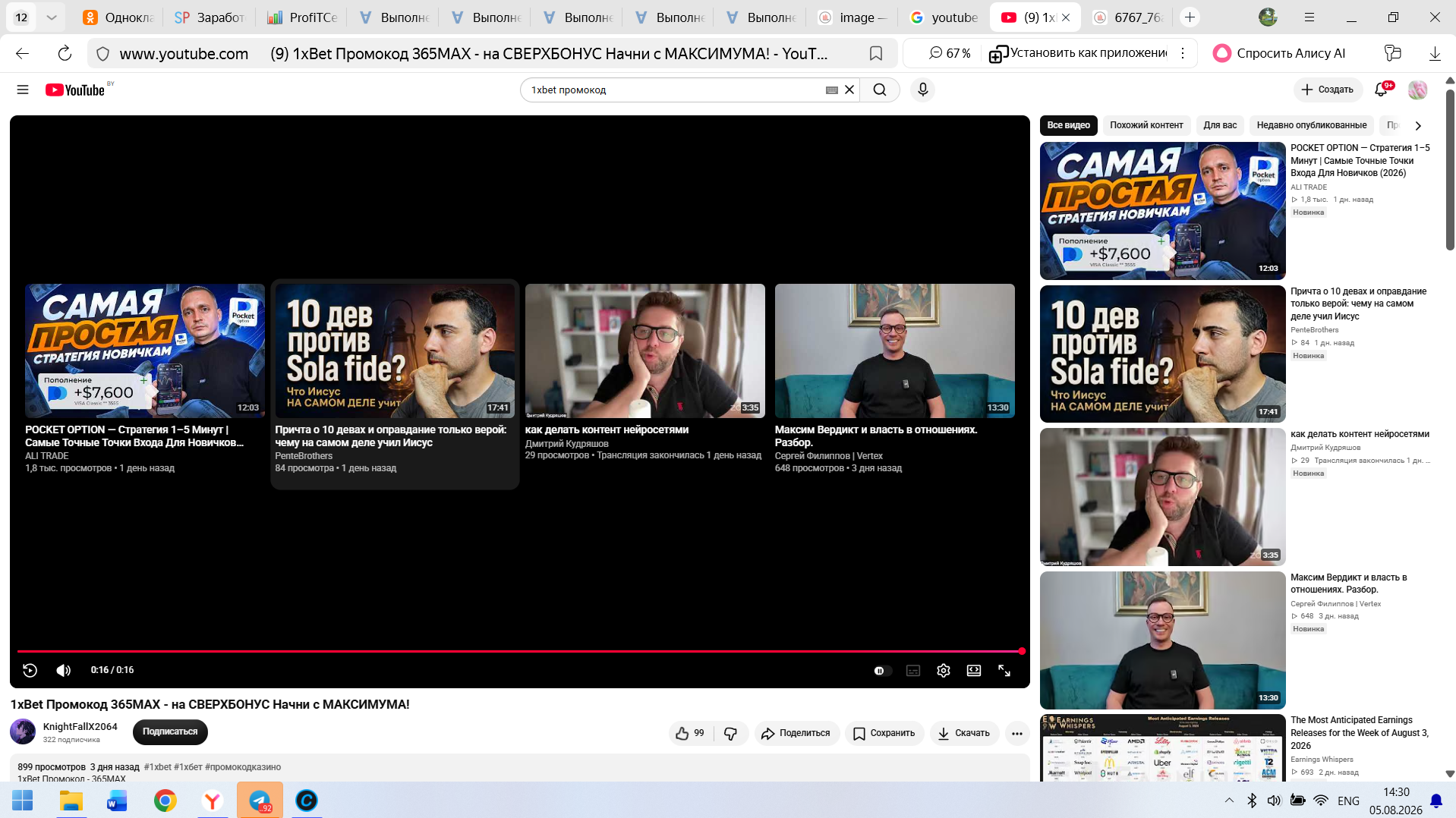Open a new browser tab
The width and height of the screenshot is (1456, 818).
pyautogui.click(x=1190, y=17)
